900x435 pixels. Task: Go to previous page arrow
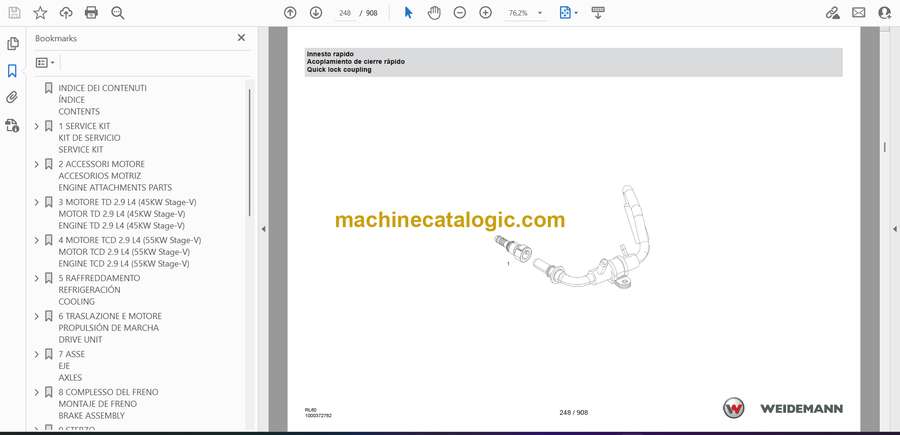[x=290, y=13]
